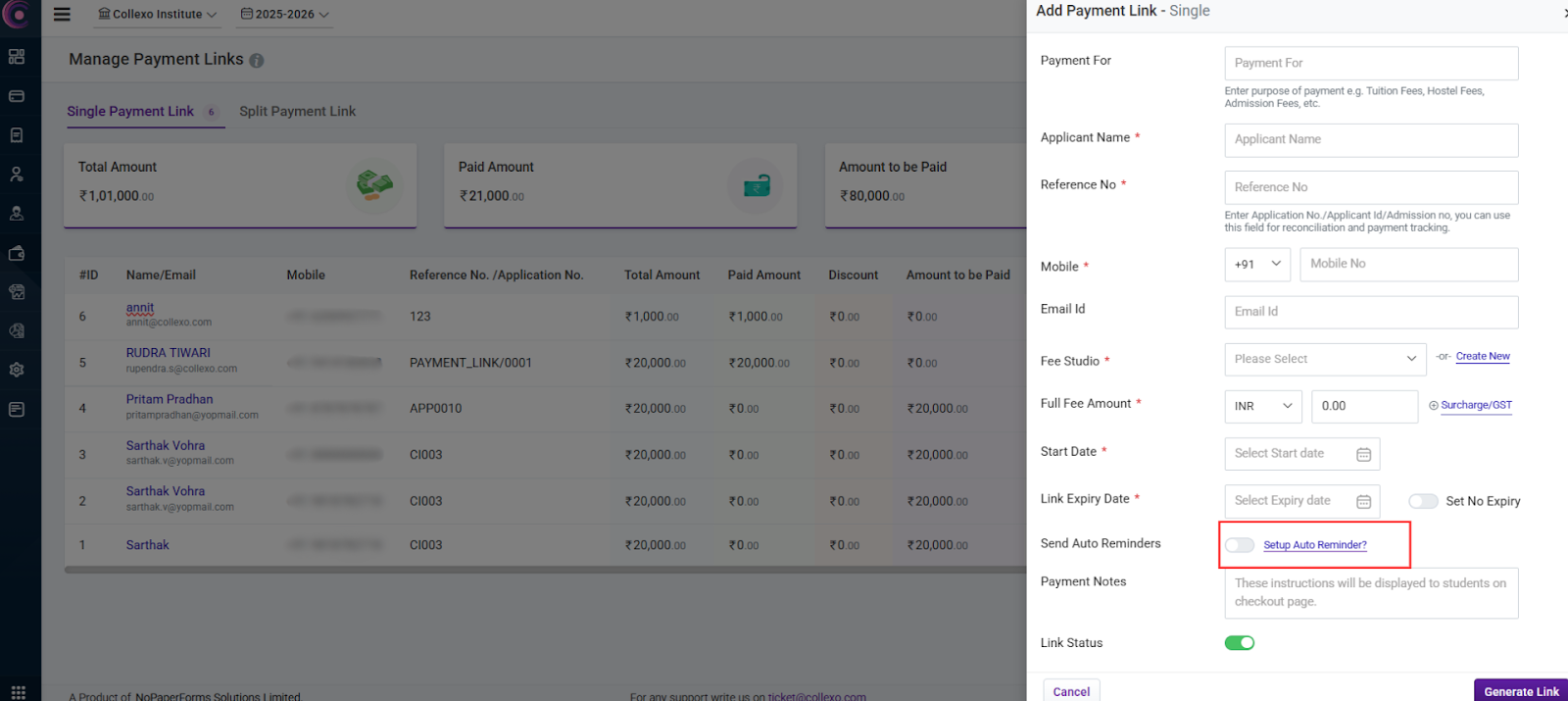Open the 2025-2026 session dropdown
This screenshot has width=1568, height=701.
point(285,15)
